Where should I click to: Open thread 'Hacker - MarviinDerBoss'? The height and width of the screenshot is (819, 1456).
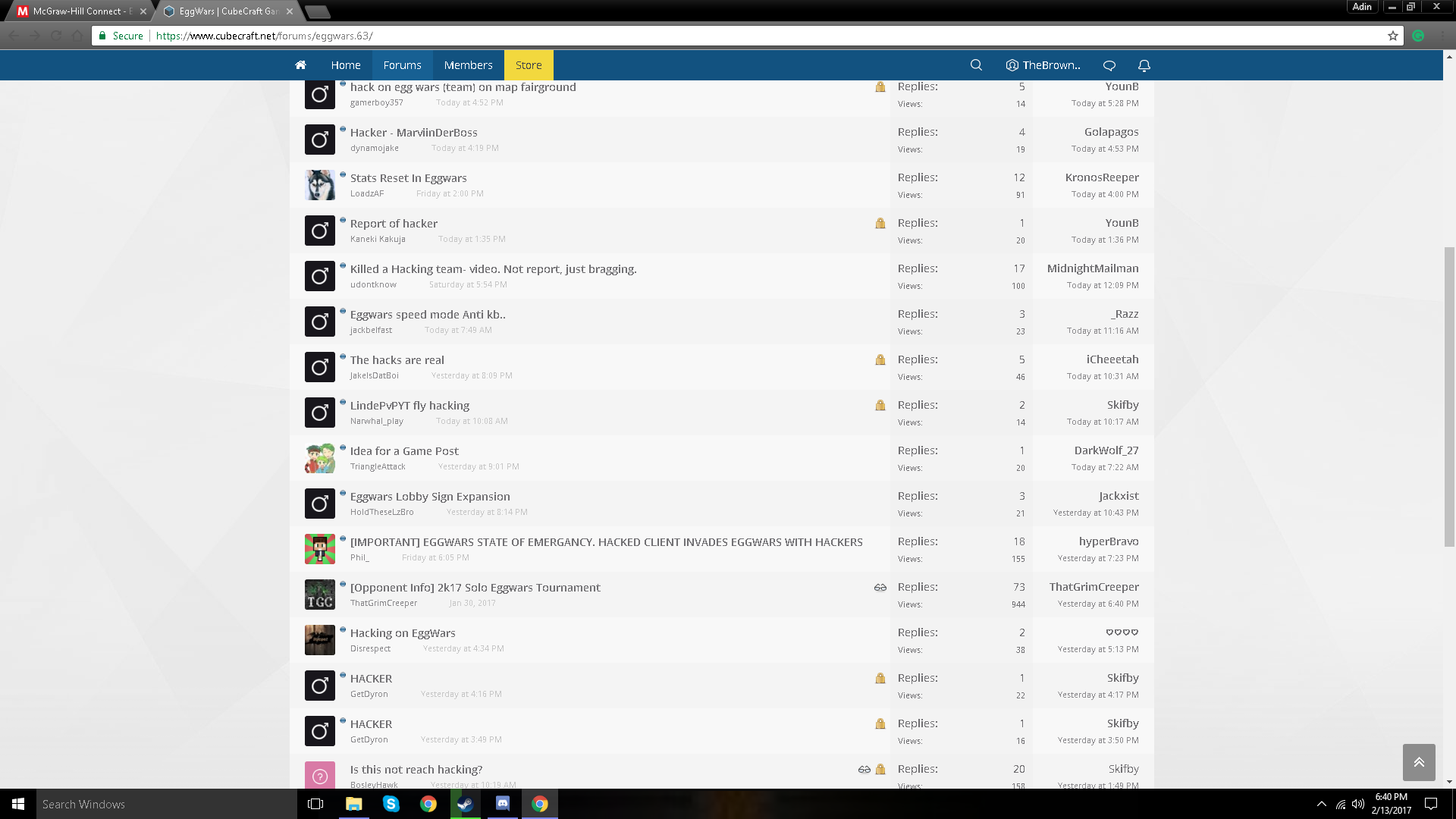[x=414, y=133]
